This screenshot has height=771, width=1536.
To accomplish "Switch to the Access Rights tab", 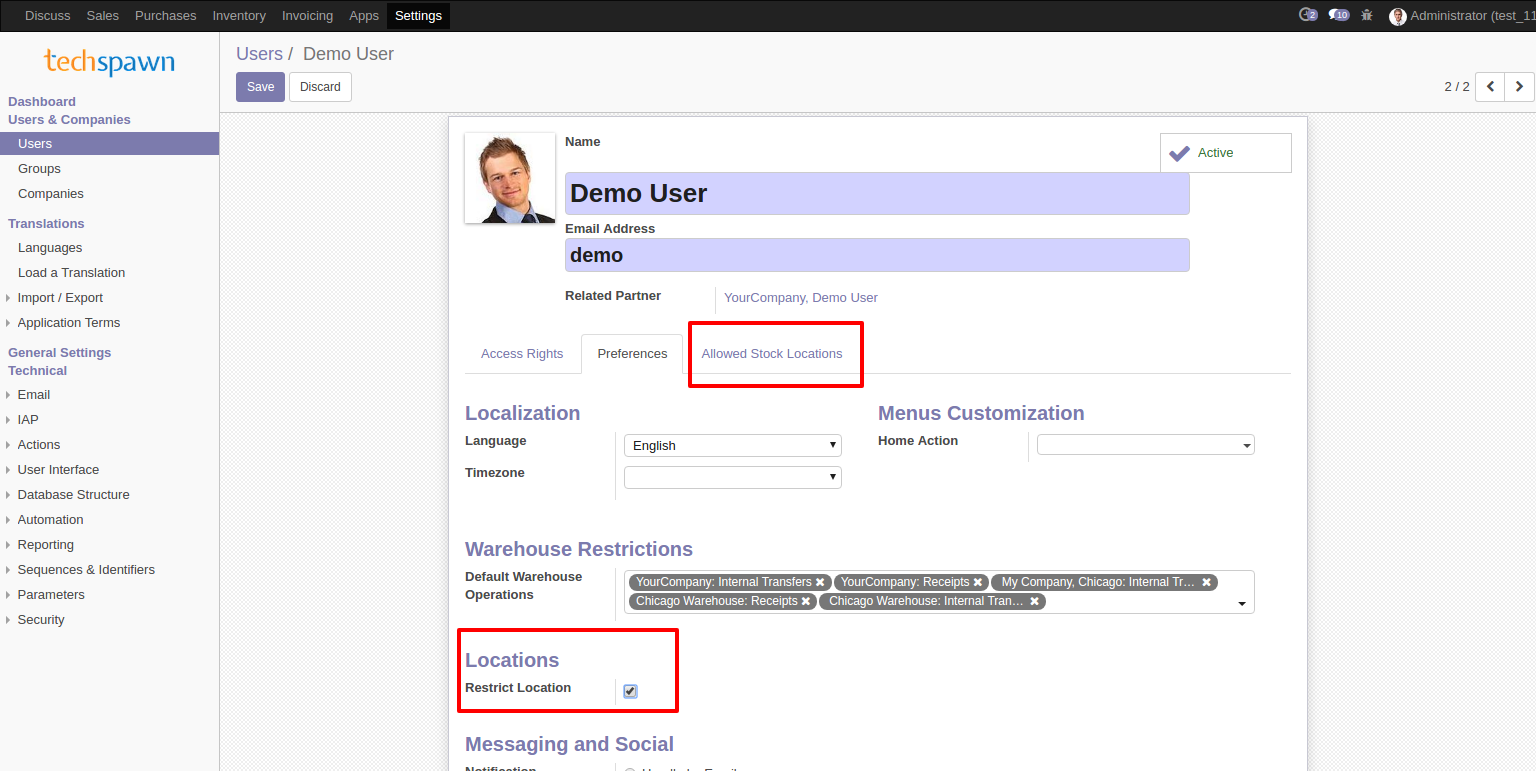I will [x=522, y=354].
